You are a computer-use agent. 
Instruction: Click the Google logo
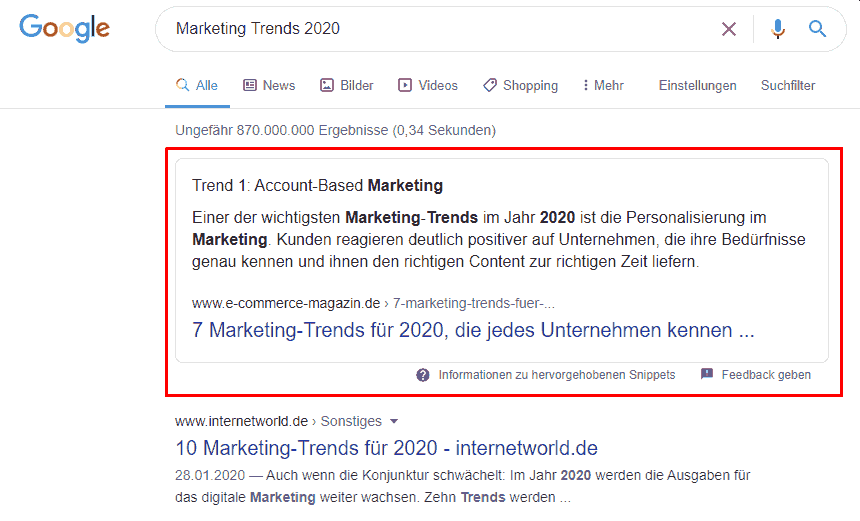click(65, 28)
